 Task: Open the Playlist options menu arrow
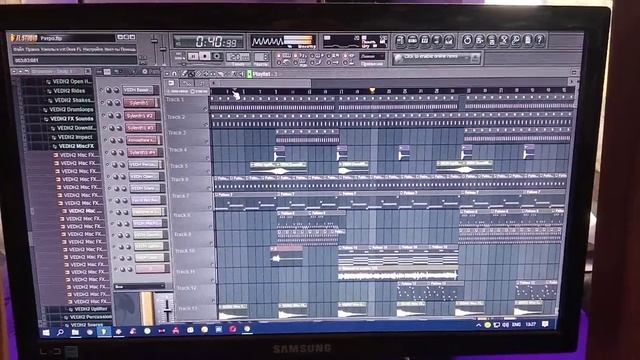[x=167, y=73]
